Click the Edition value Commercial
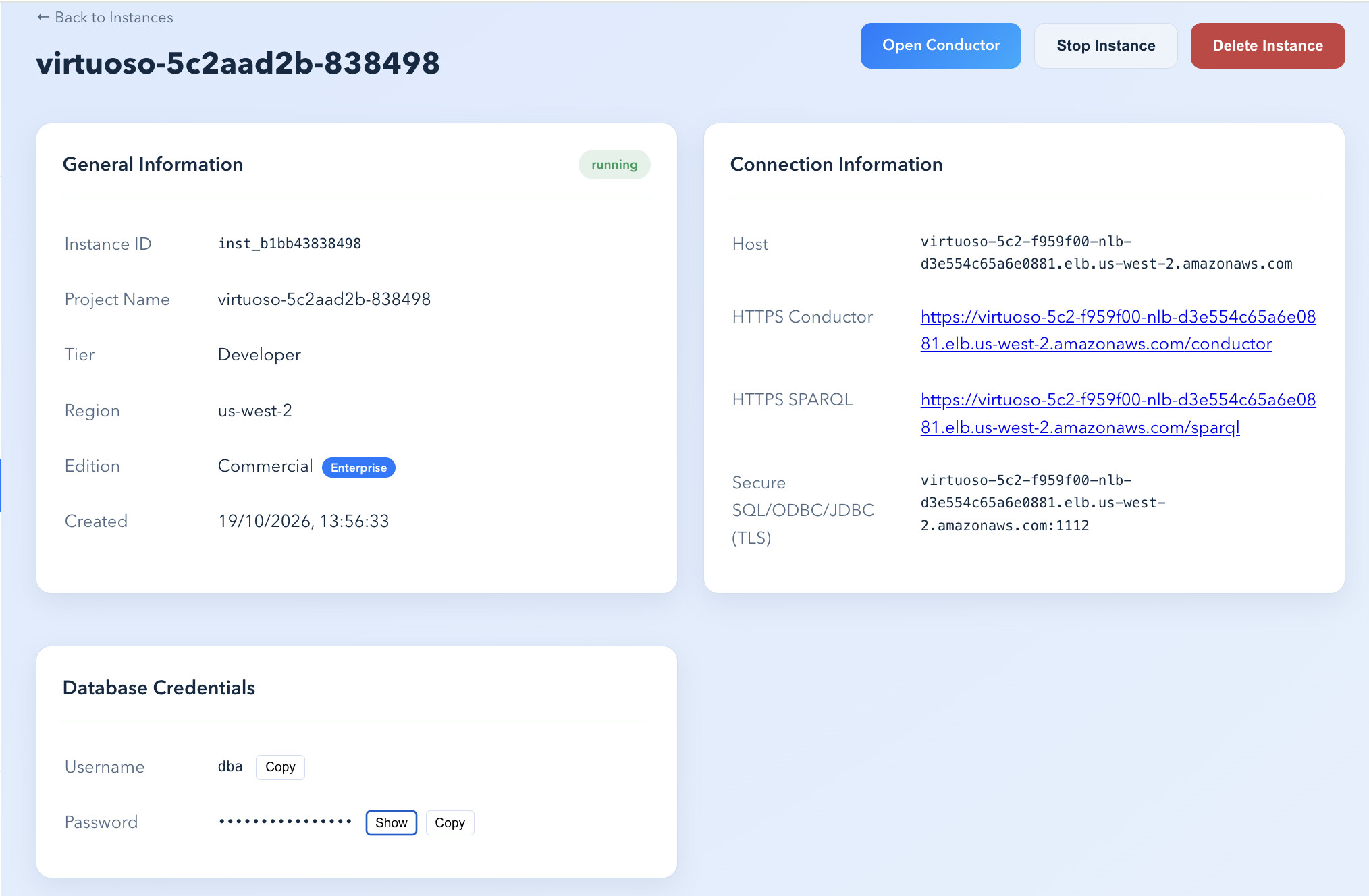The image size is (1369, 896). 265,466
